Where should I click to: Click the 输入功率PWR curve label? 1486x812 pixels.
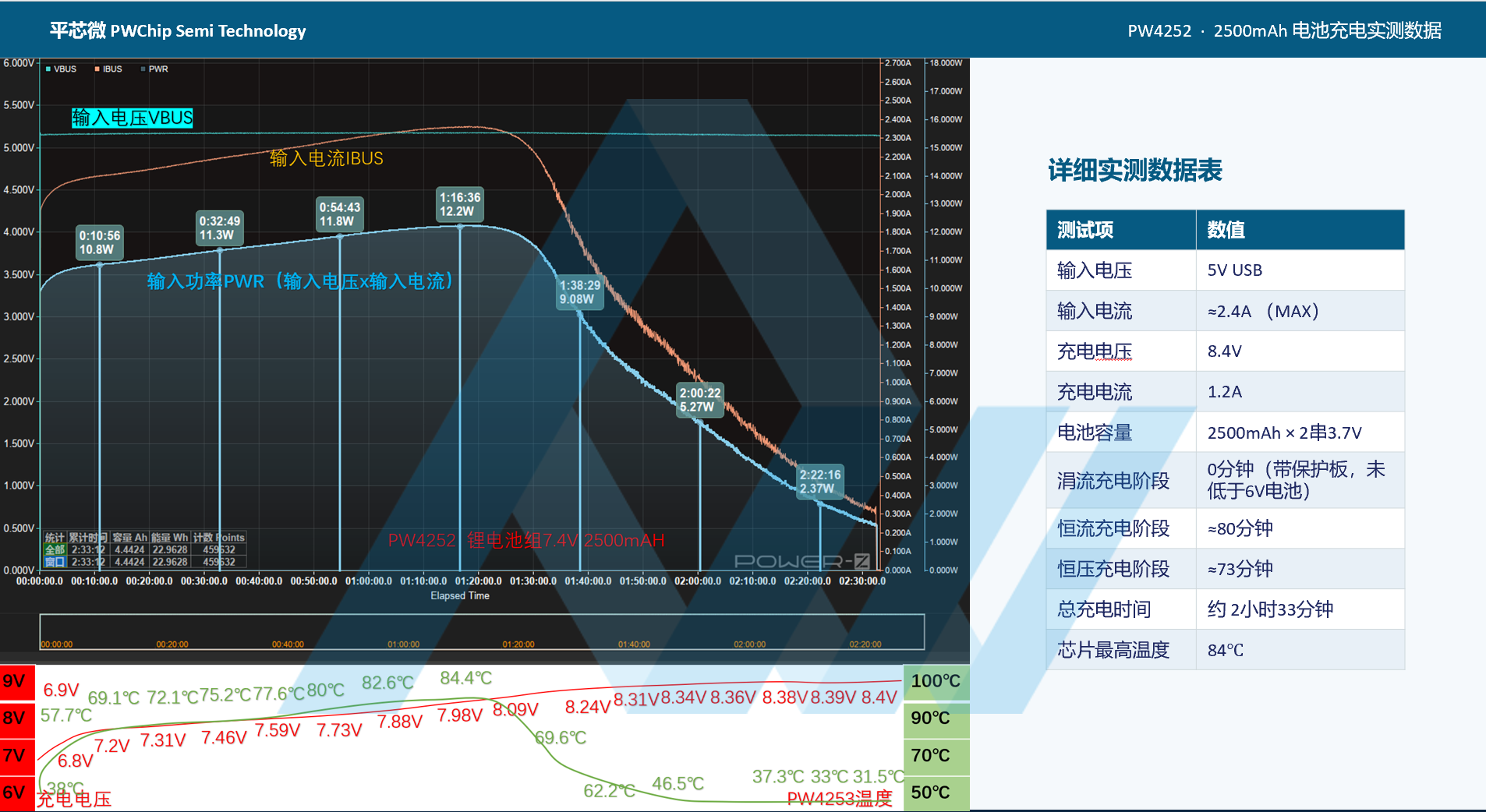click(301, 281)
